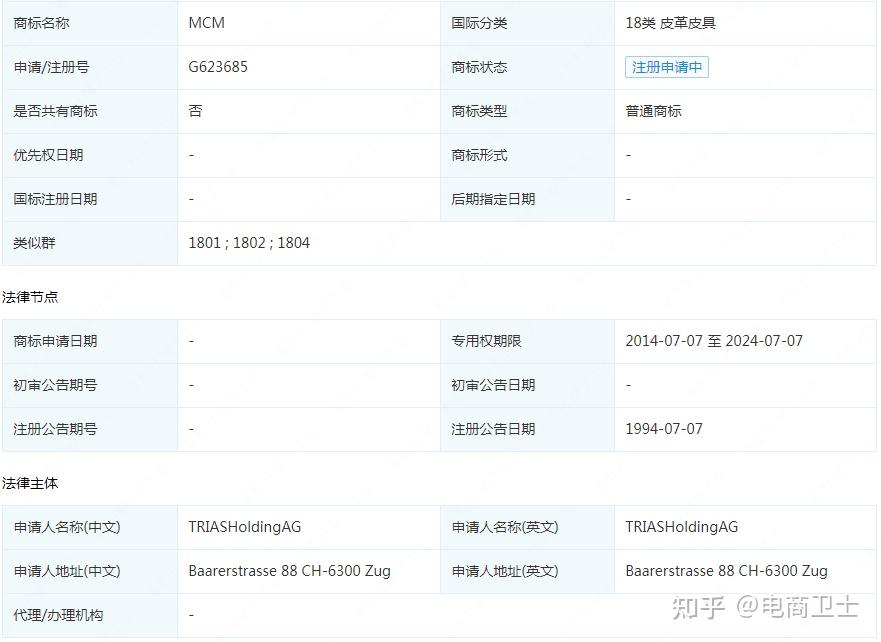
Task: Click the 申请人名称(中文) label cell
Action: click(90, 527)
